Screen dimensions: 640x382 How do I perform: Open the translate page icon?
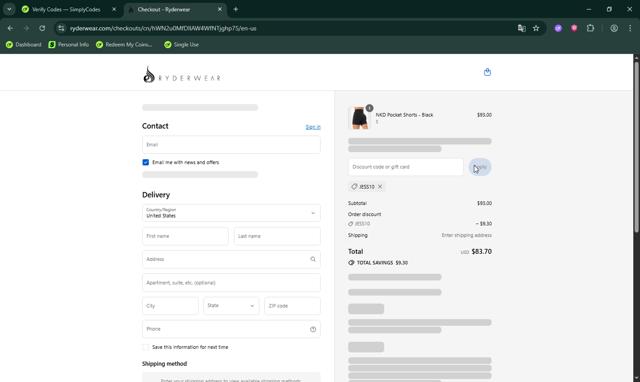521,28
